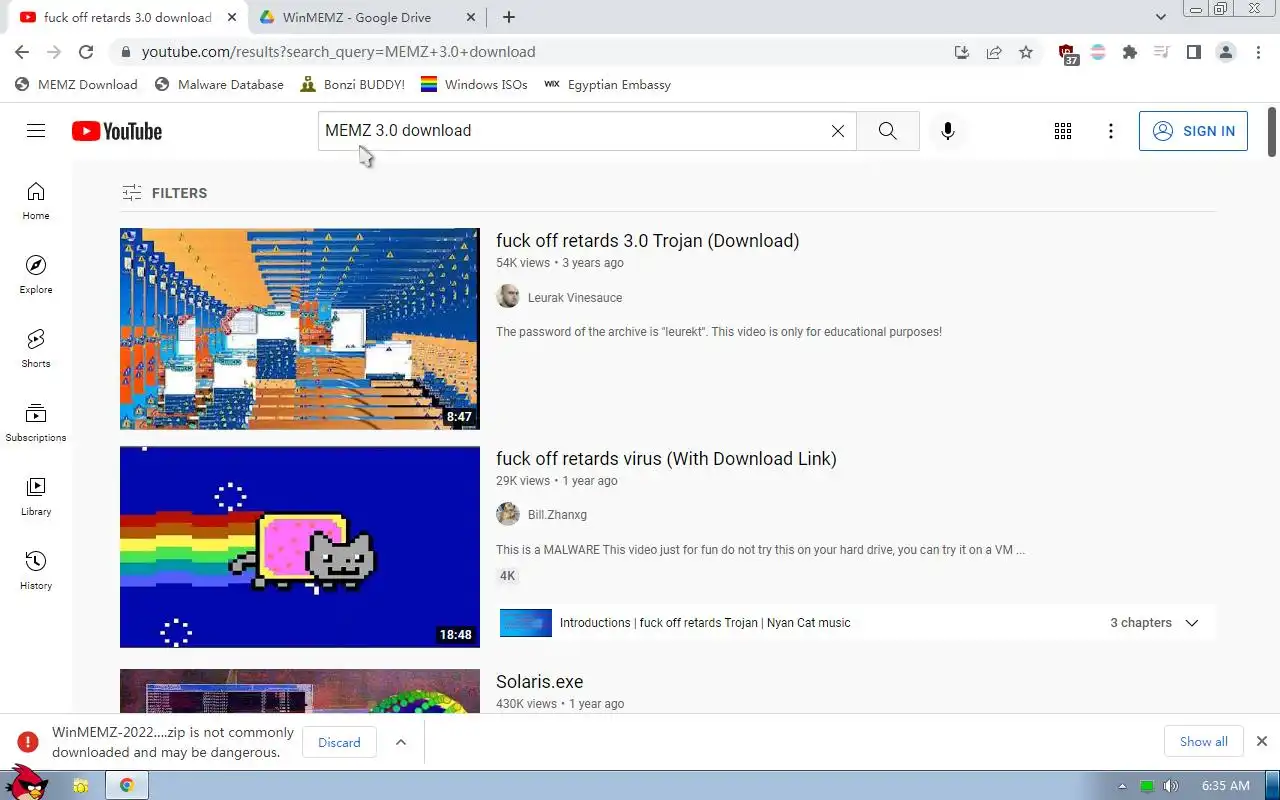Screen dimensions: 1280x800
Task: Click the Nyan Cat video thumbnail
Action: pyautogui.click(x=300, y=547)
